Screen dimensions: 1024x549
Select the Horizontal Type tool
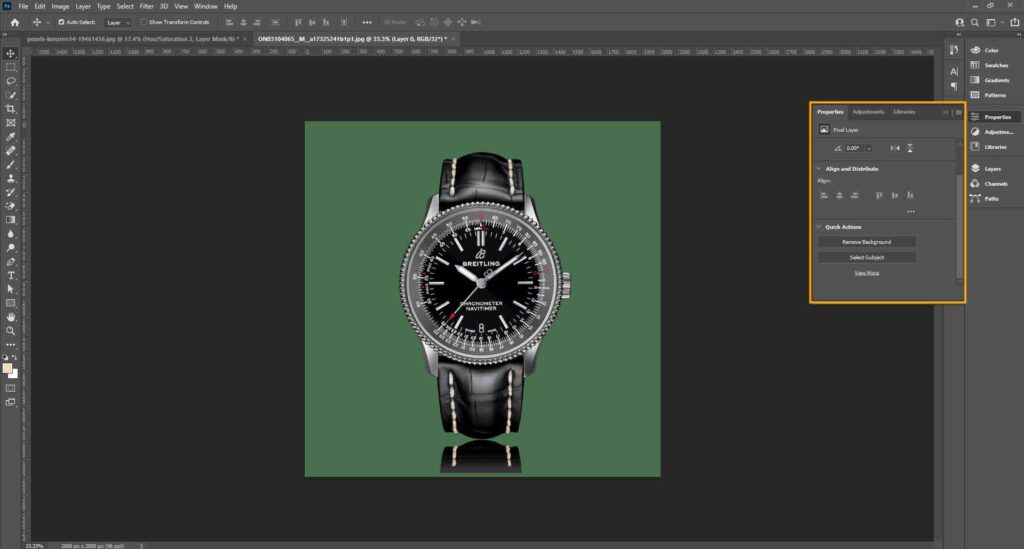coord(10,275)
